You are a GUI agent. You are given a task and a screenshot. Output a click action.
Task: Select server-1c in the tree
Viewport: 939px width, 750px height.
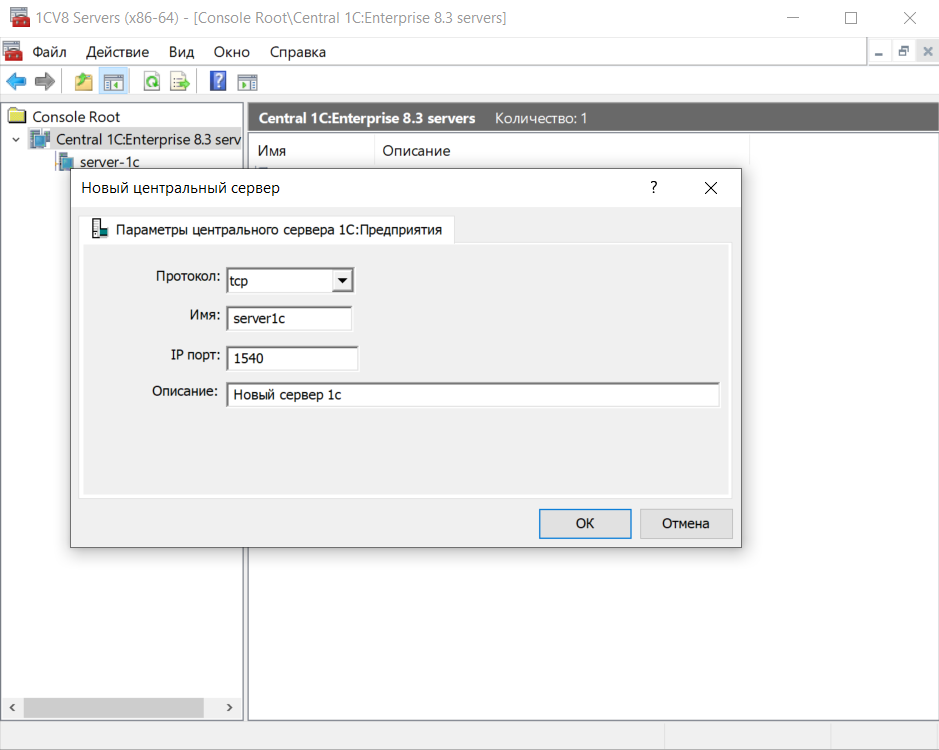coord(110,162)
